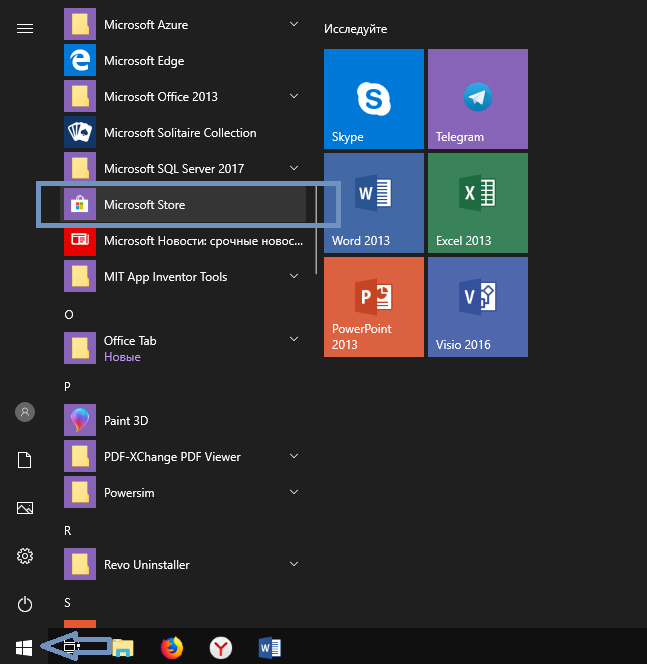Click the app list scrollbar
Viewport: 647px width, 664px height.
(x=316, y=231)
